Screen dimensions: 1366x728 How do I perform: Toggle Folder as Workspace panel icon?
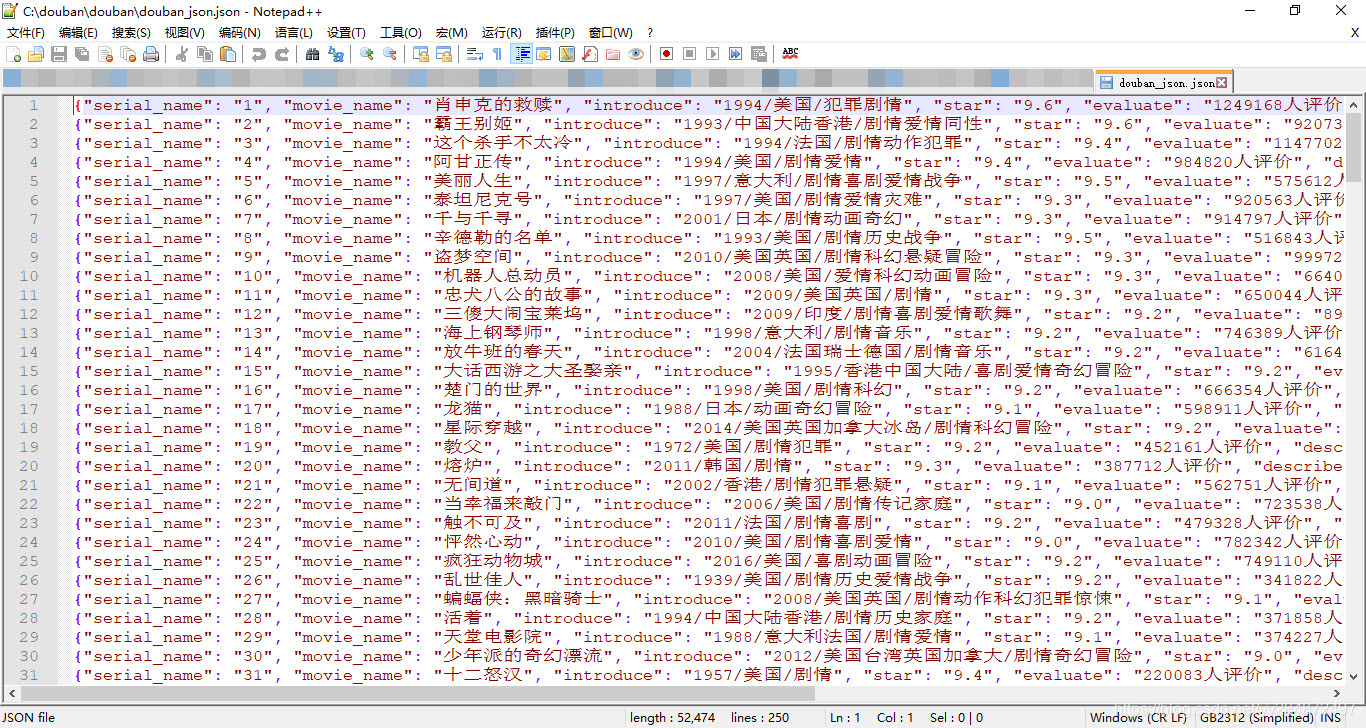click(x=613, y=54)
